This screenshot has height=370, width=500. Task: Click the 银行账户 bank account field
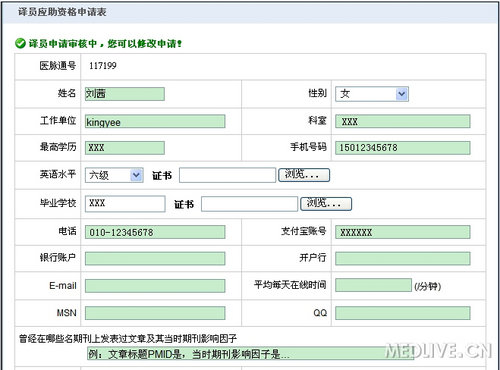click(155, 259)
